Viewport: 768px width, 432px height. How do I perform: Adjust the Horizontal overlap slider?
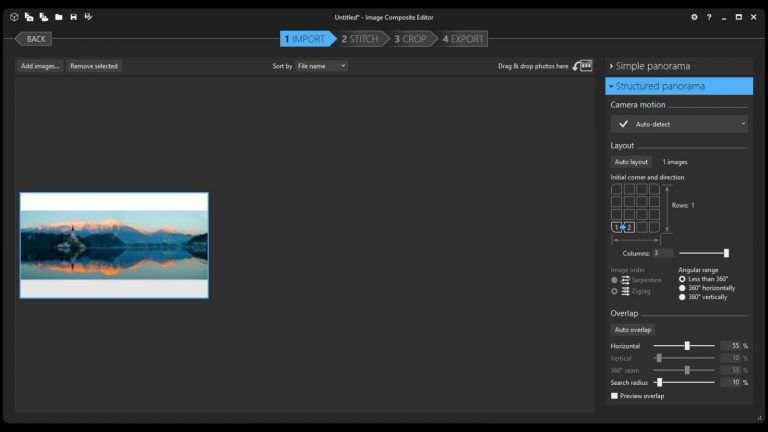pos(687,346)
